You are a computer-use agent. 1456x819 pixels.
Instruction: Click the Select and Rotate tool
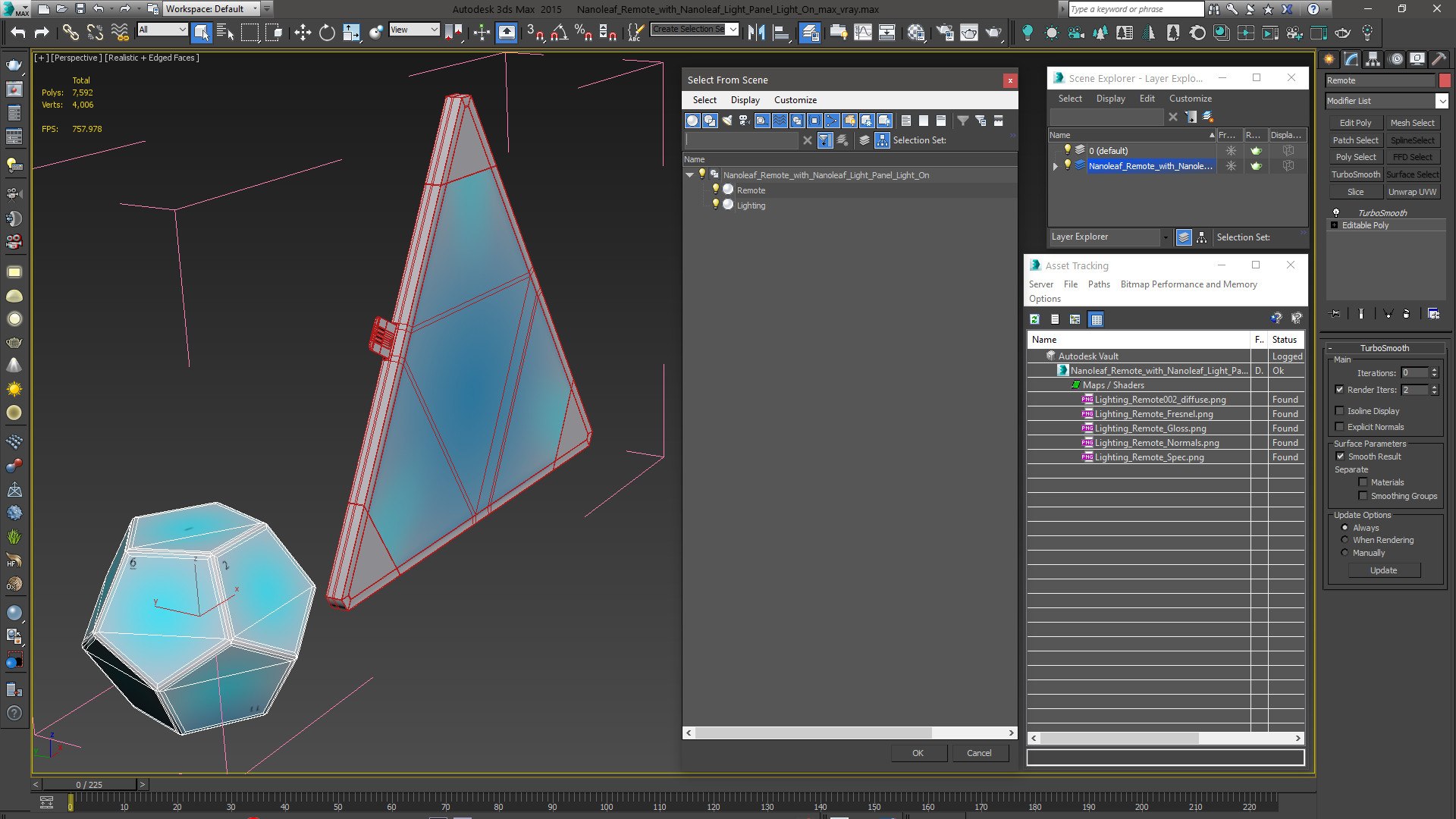coord(327,32)
